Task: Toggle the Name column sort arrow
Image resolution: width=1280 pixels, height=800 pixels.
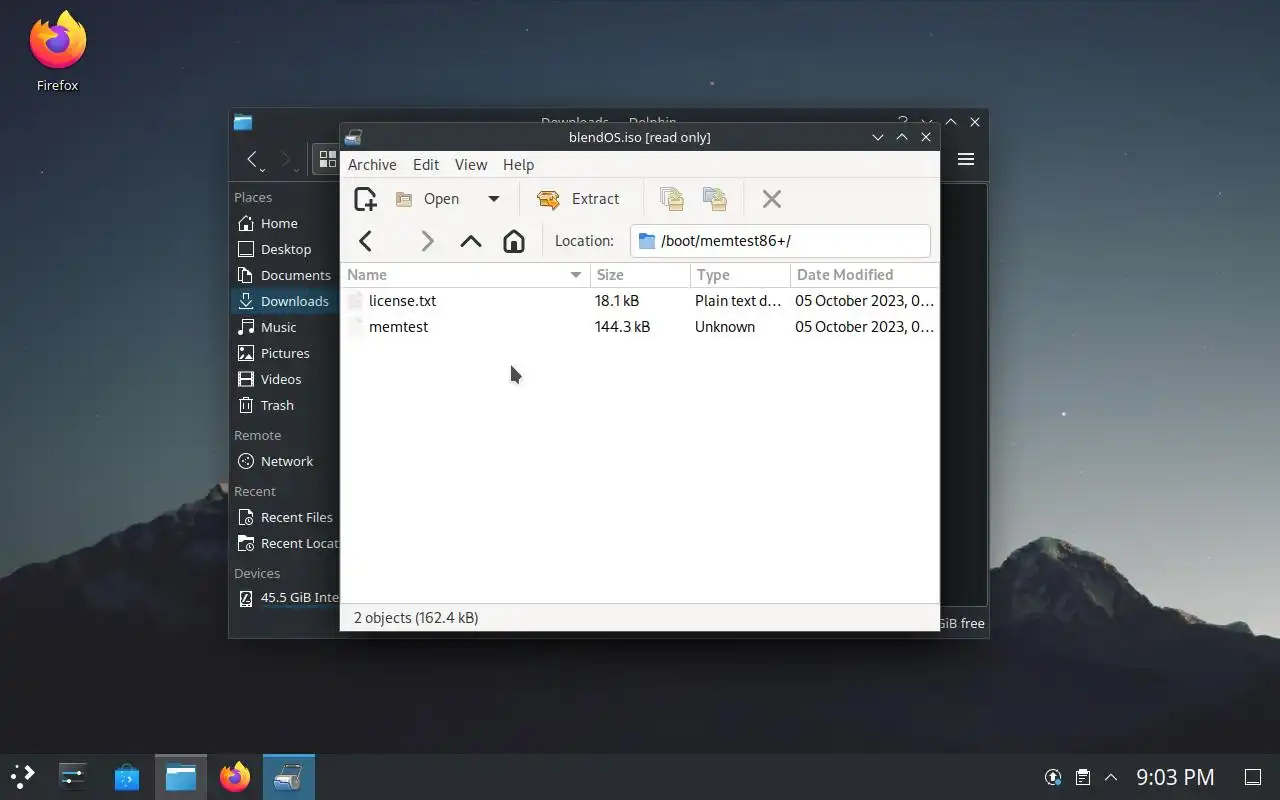Action: coord(576,275)
